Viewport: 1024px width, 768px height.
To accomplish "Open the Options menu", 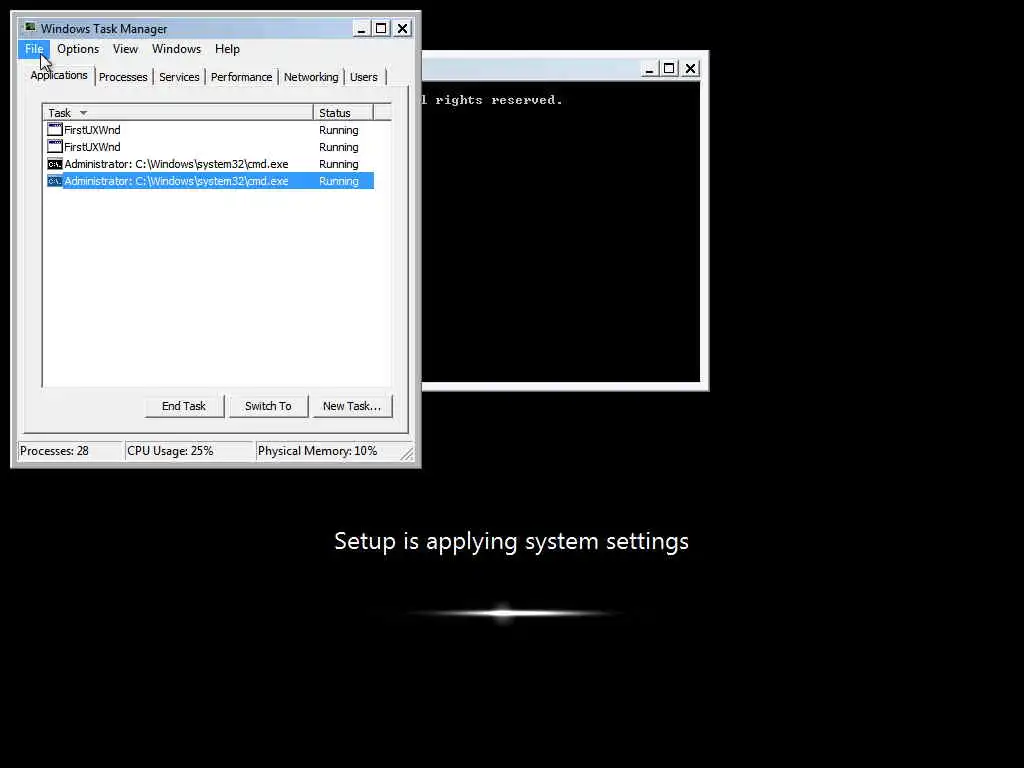I will tap(78, 49).
